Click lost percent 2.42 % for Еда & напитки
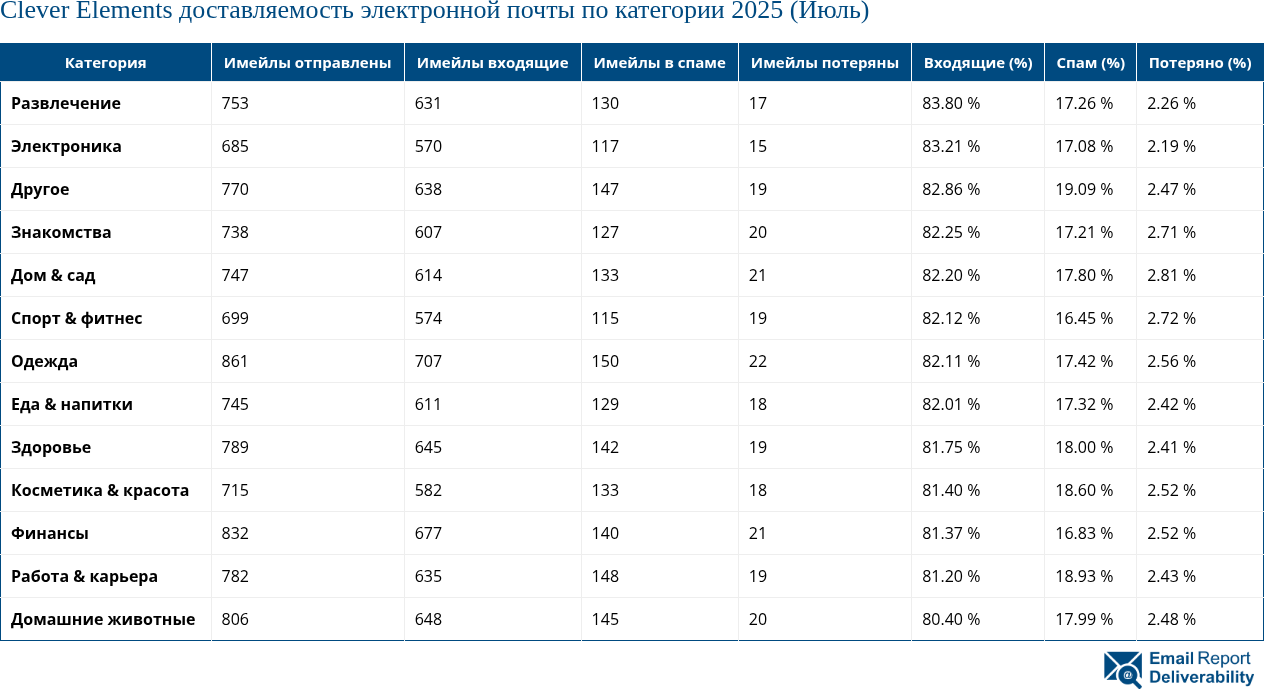Viewport: 1264px width, 689px height. 1171,404
